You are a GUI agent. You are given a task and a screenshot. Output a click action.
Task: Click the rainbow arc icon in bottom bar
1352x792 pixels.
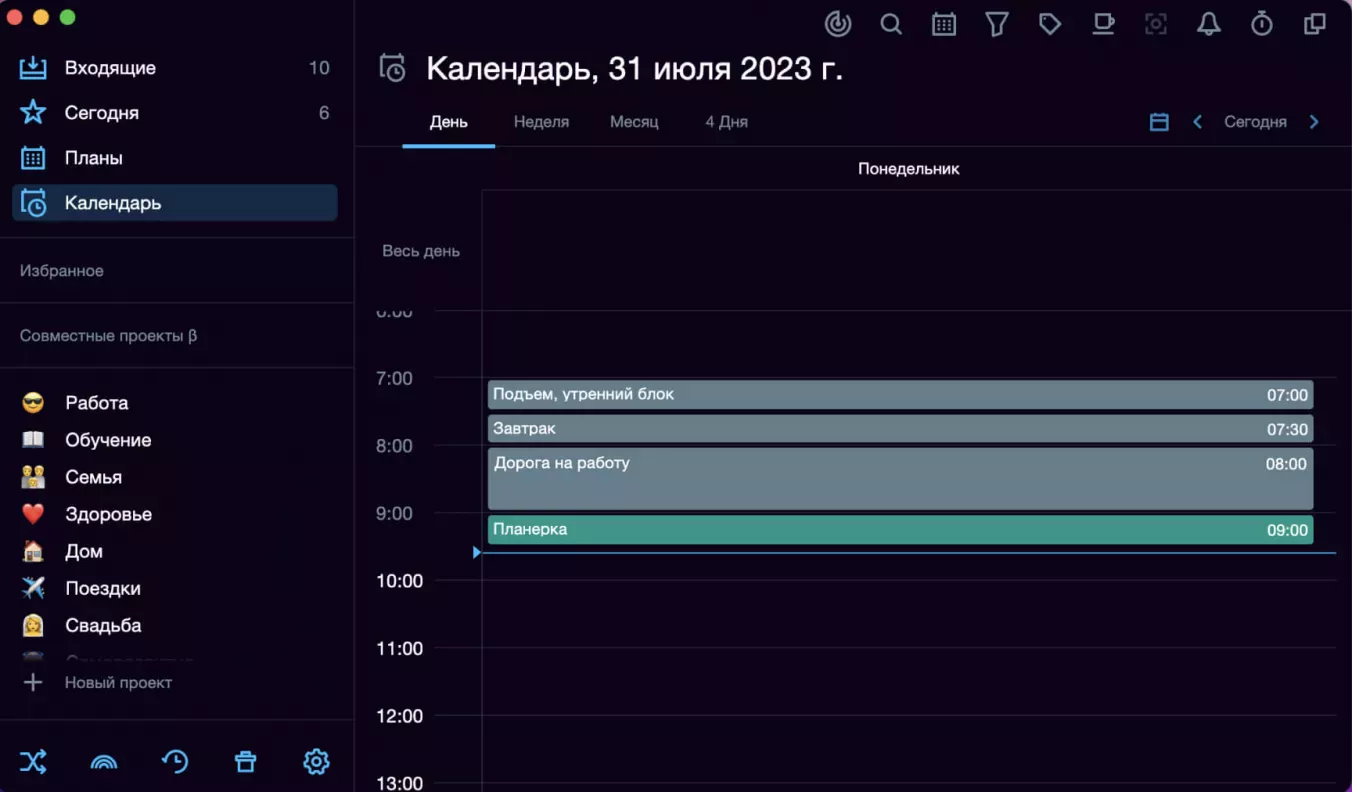(104, 762)
